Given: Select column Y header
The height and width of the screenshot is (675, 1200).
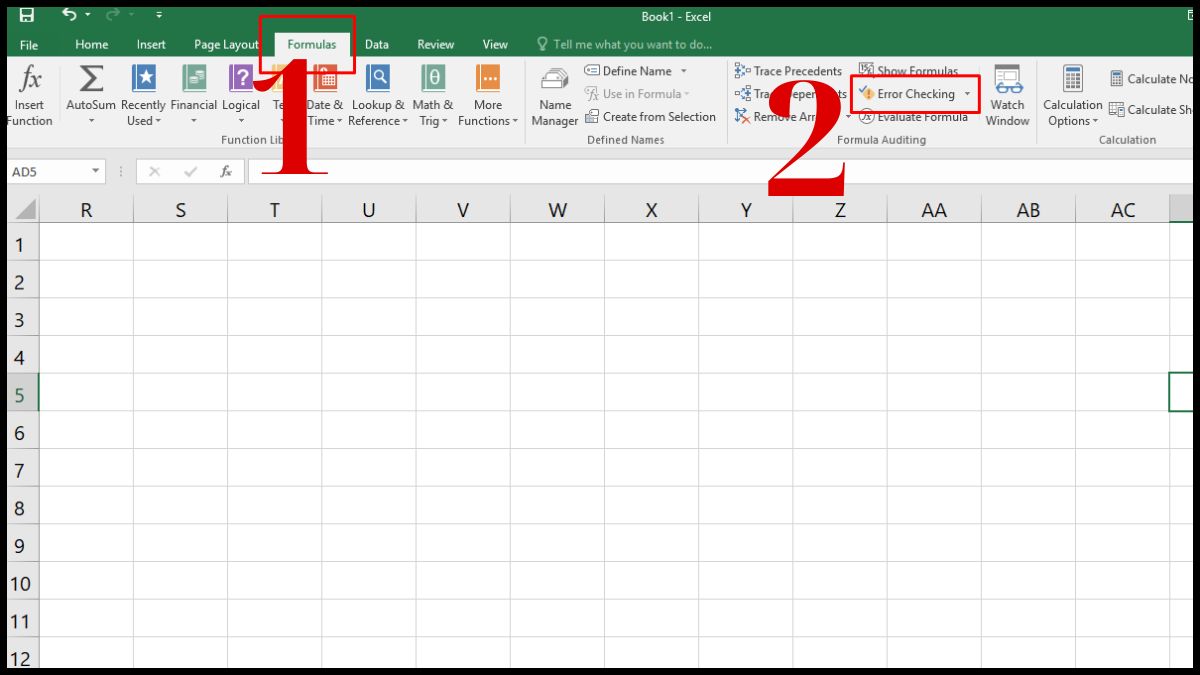Looking at the screenshot, I should click(x=746, y=210).
